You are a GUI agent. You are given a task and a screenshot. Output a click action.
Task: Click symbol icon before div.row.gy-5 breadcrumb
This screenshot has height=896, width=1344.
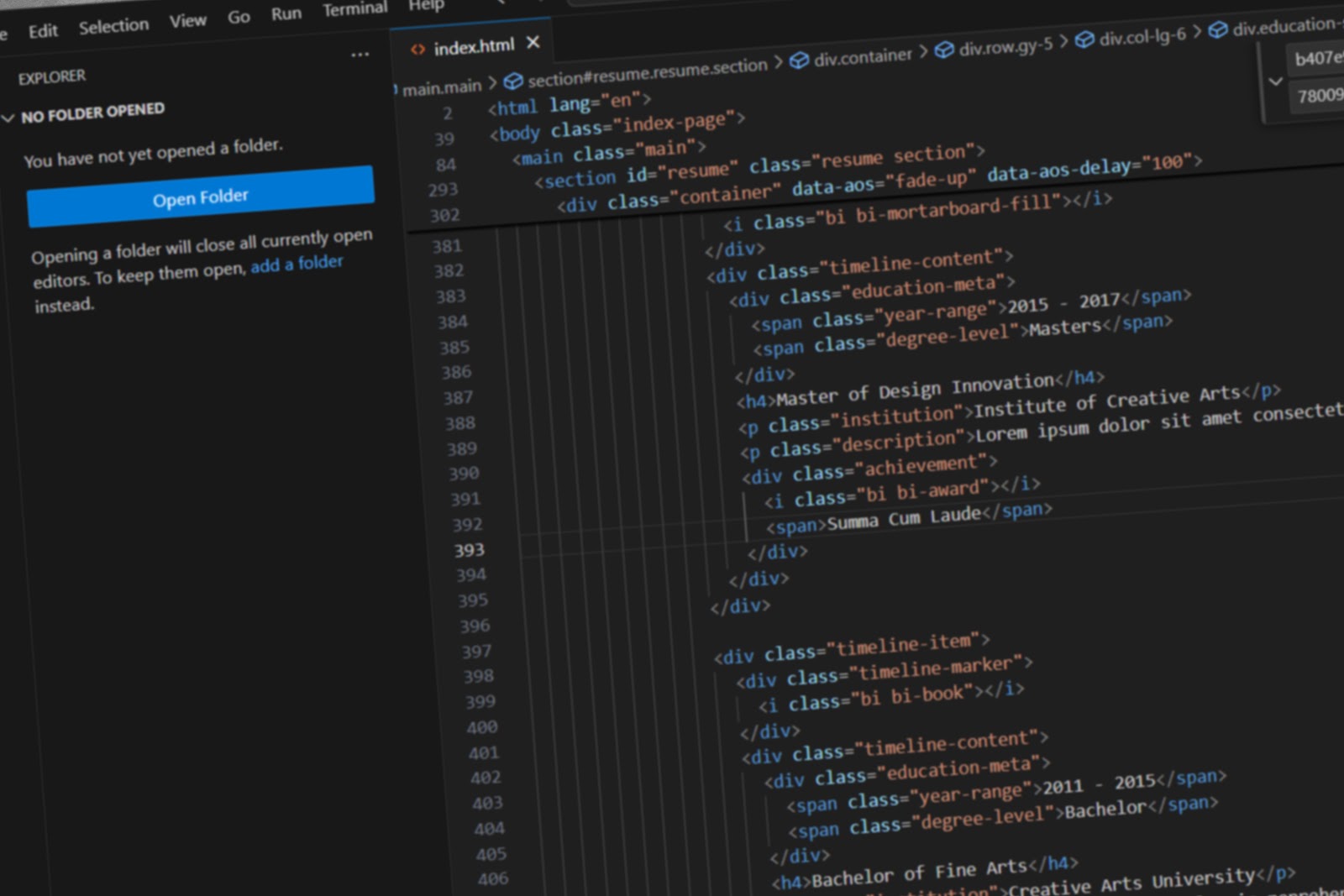pyautogui.click(x=944, y=50)
